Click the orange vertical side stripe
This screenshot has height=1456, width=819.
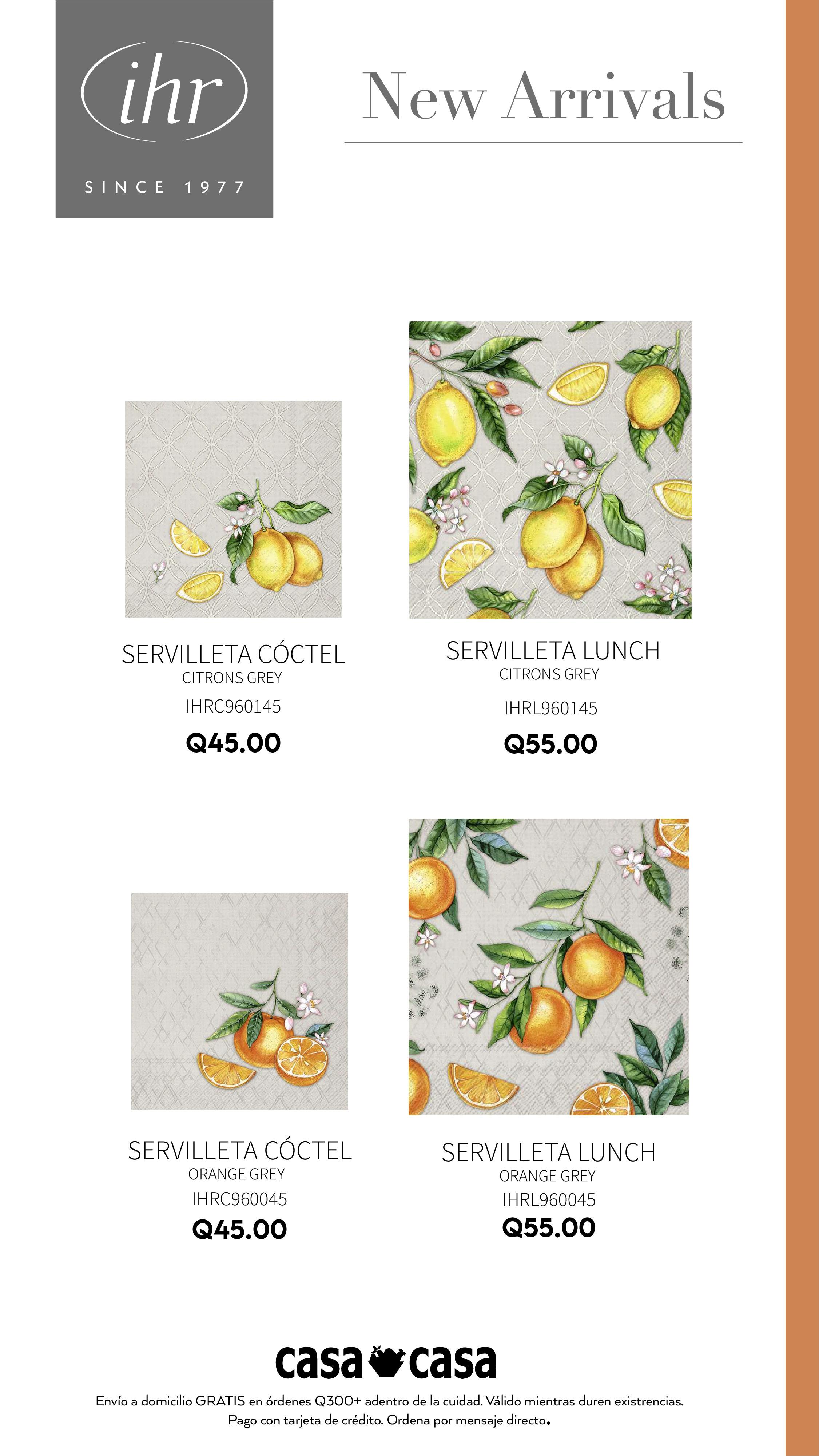click(x=802, y=728)
